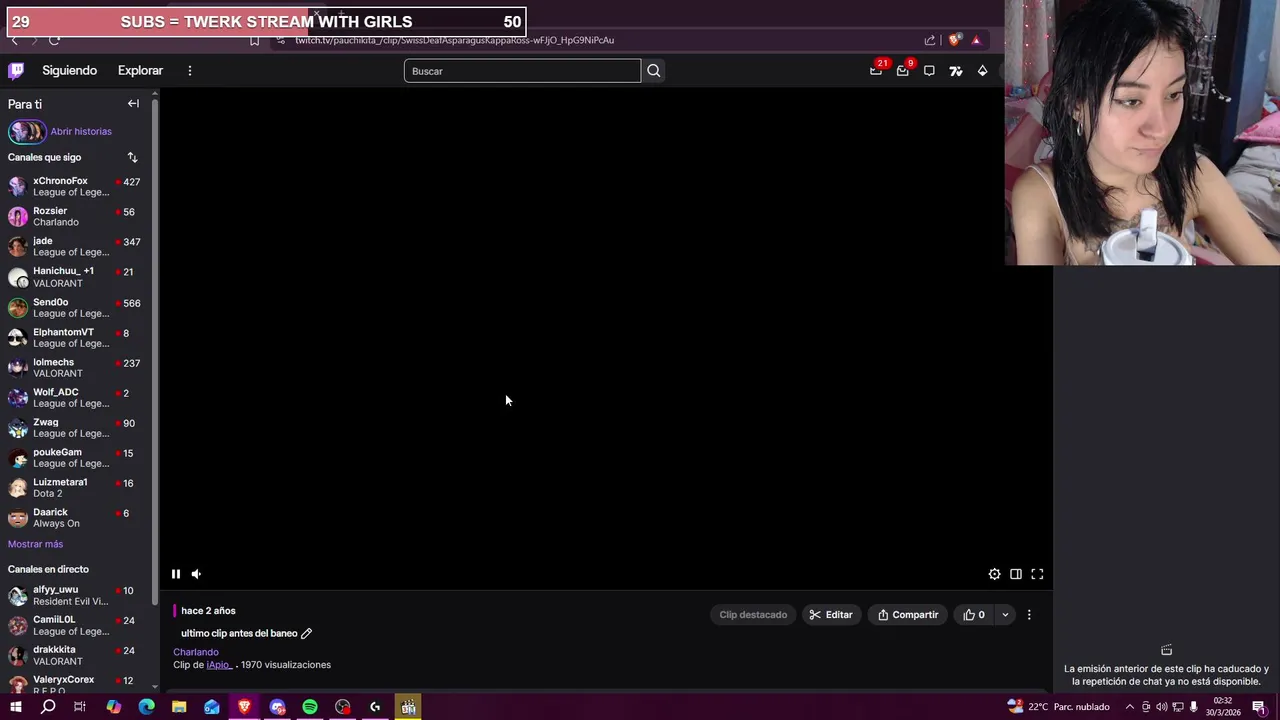Open Microsoft Edge from taskbar
Screen dimensions: 1280x720
pyautogui.click(x=146, y=707)
